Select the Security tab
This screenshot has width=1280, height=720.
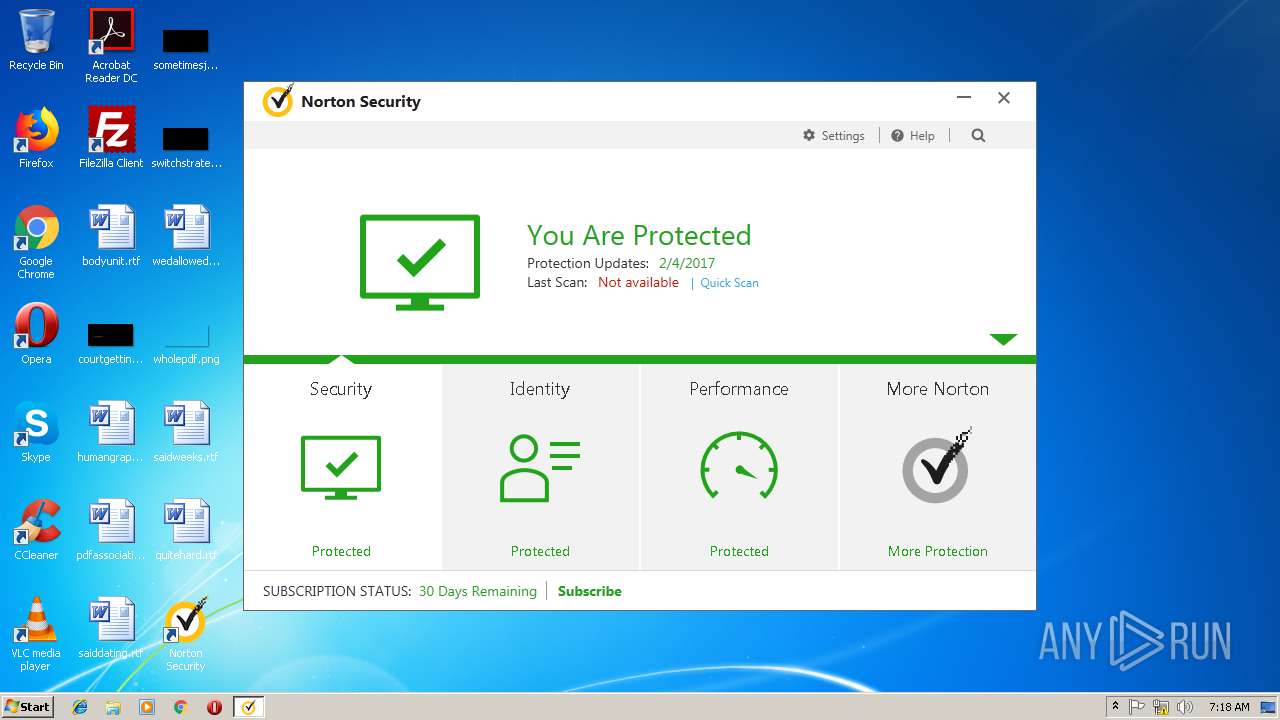tap(342, 467)
